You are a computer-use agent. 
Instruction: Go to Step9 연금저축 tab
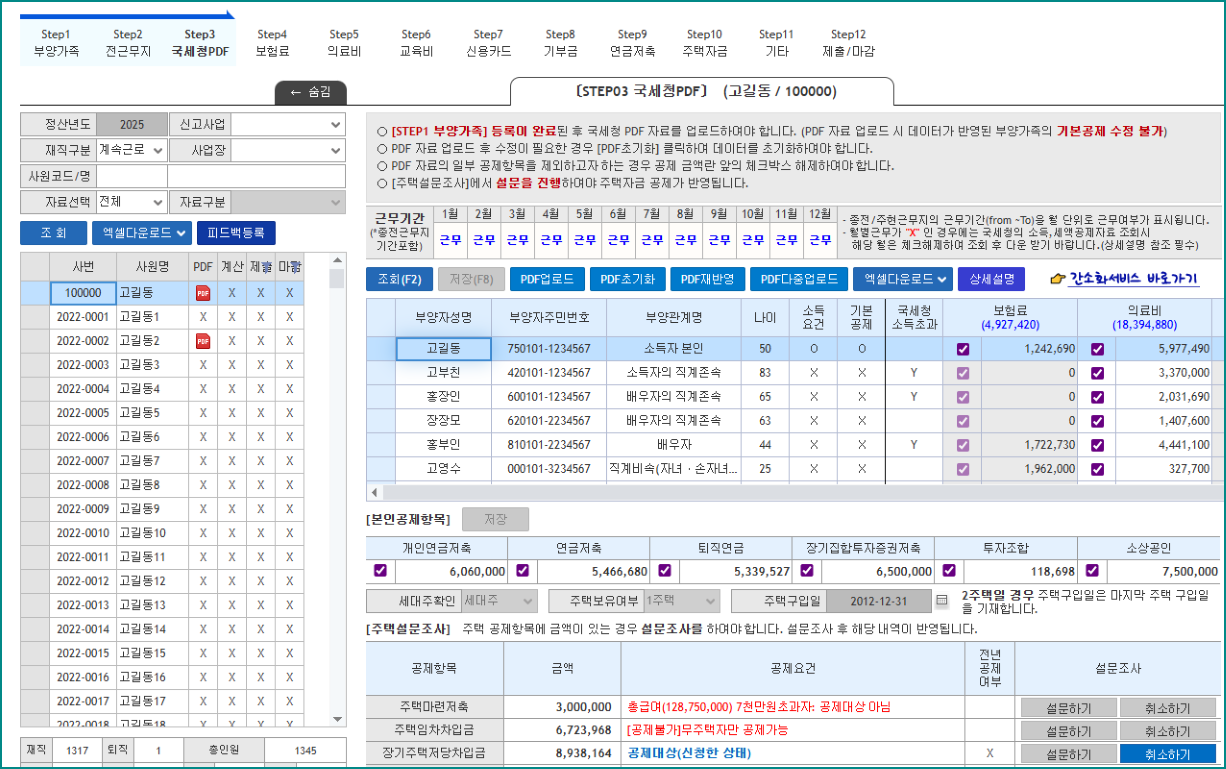(632, 43)
